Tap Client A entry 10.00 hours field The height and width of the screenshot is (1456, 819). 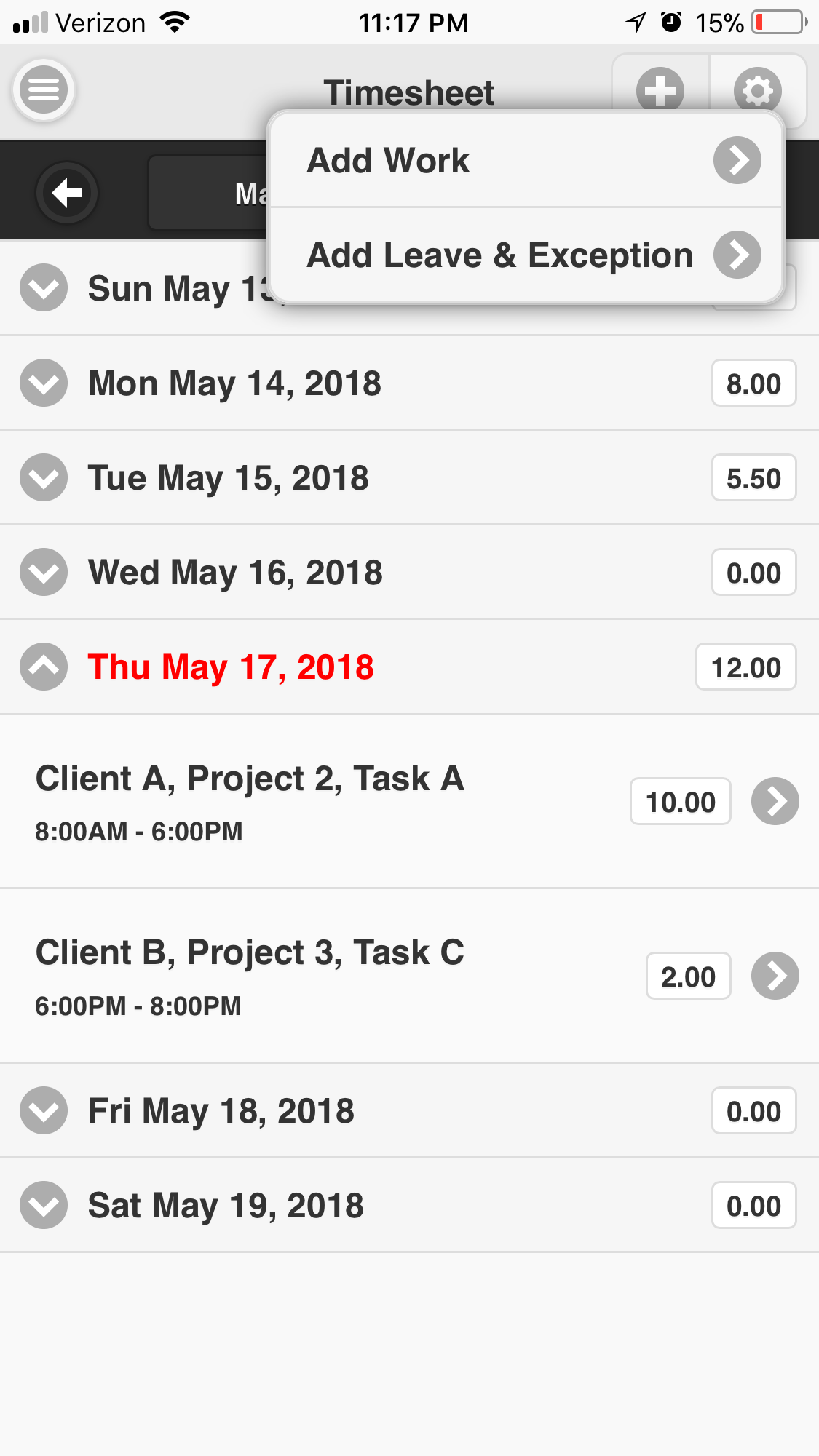[x=680, y=802]
